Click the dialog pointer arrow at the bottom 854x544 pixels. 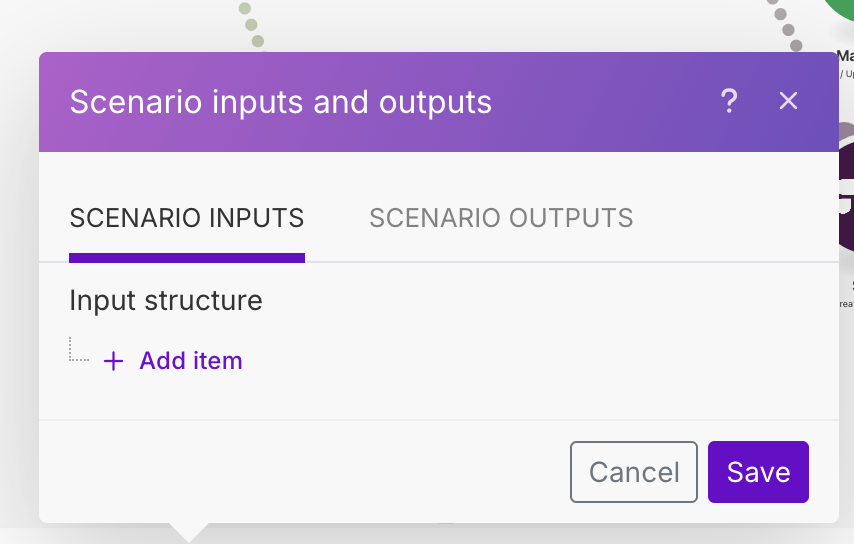[x=187, y=532]
